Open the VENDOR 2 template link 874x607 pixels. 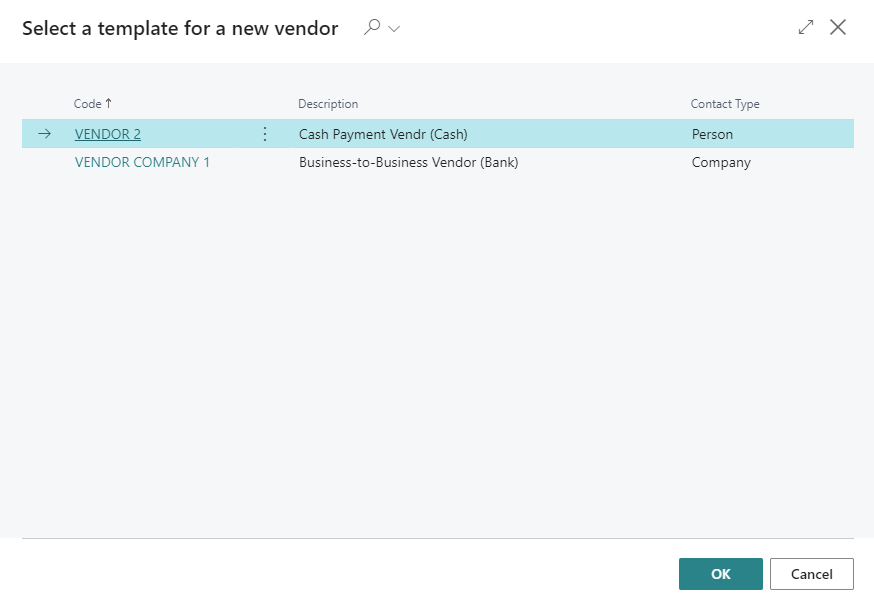coord(108,134)
